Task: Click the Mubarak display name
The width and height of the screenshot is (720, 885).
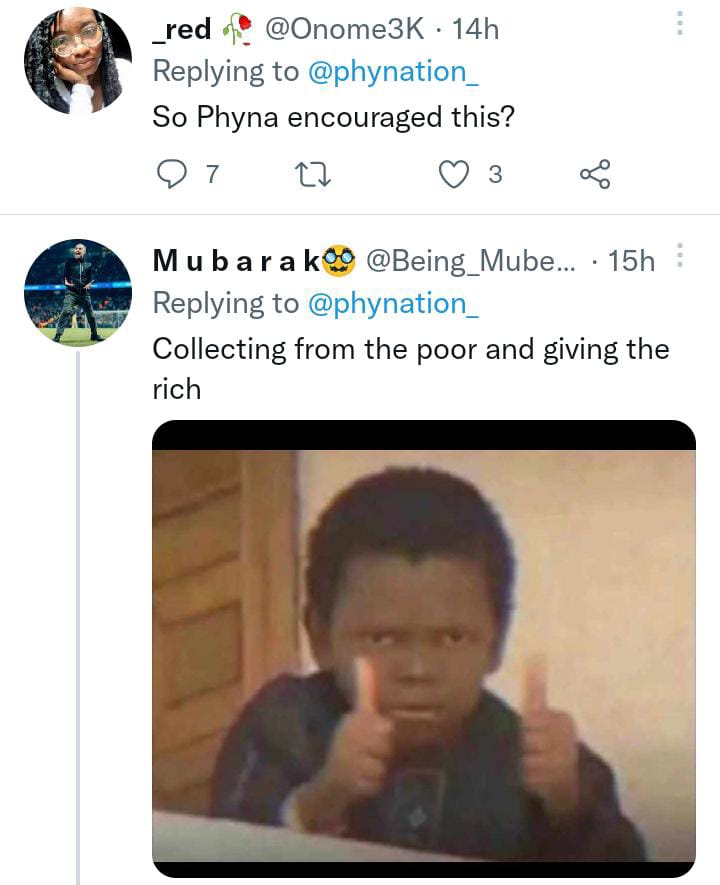Action: (x=236, y=261)
